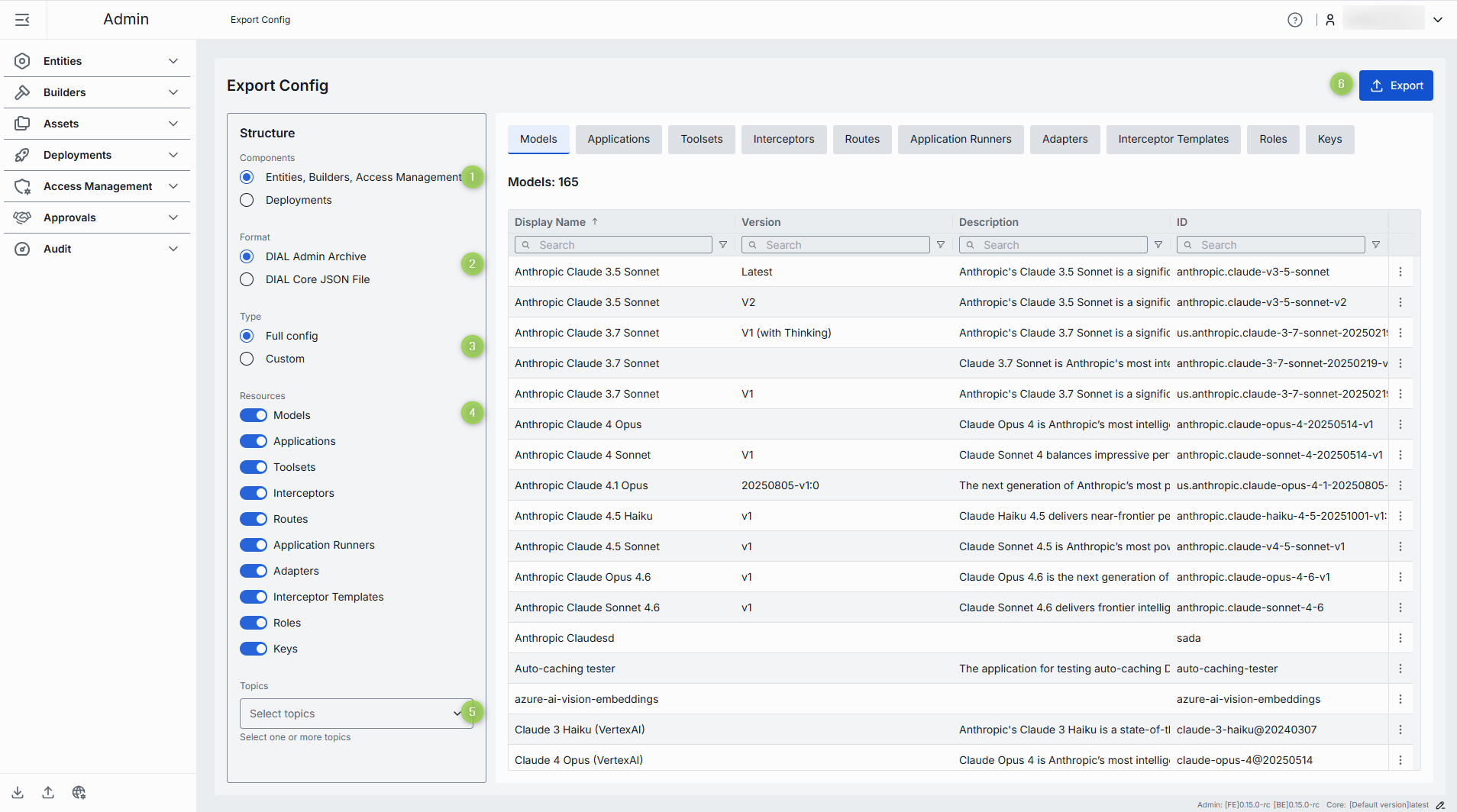Open filter icon for Display Name column
1457x812 pixels.
click(722, 245)
